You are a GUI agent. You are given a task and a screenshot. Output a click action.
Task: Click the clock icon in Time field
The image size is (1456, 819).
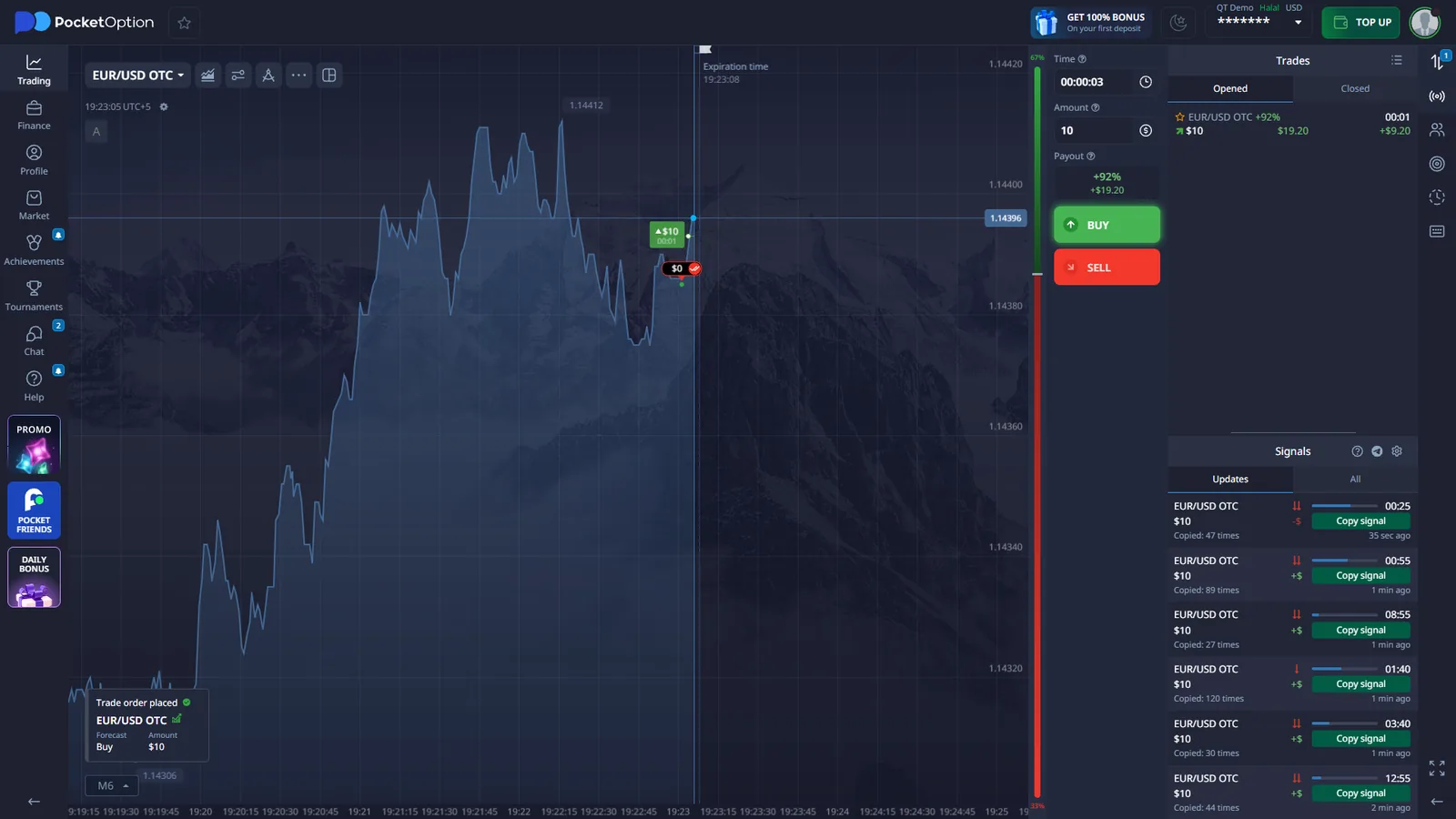1146,82
